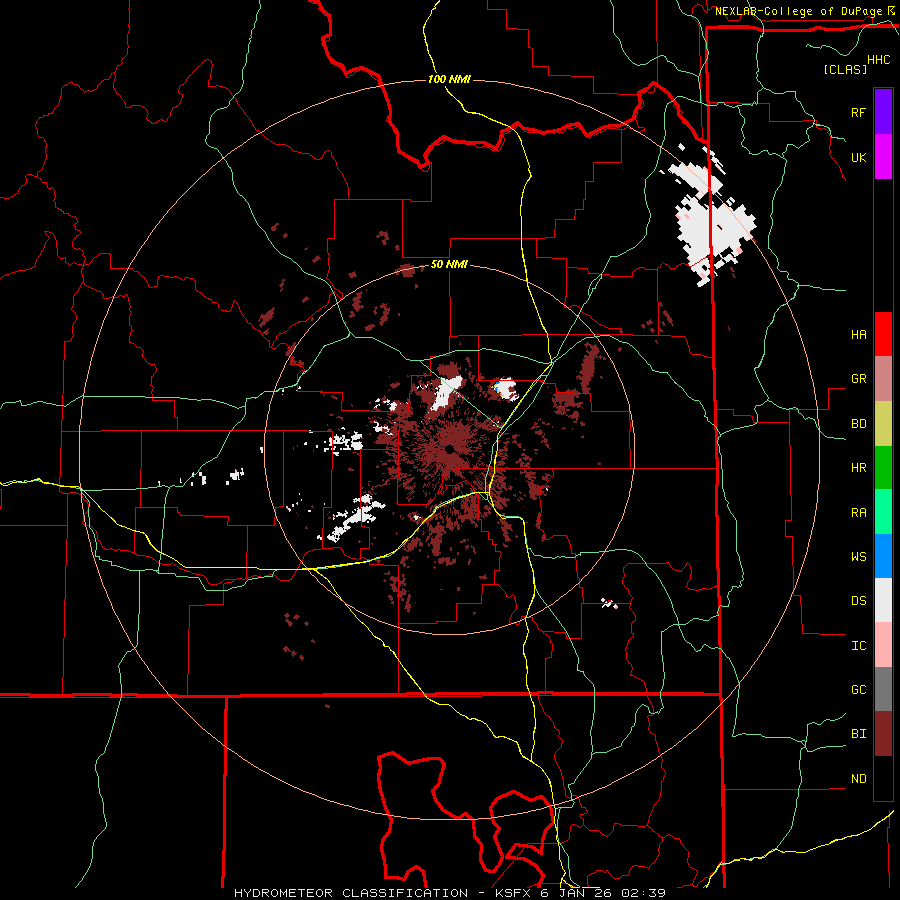Click the ND black legend swatch

[x=883, y=778]
